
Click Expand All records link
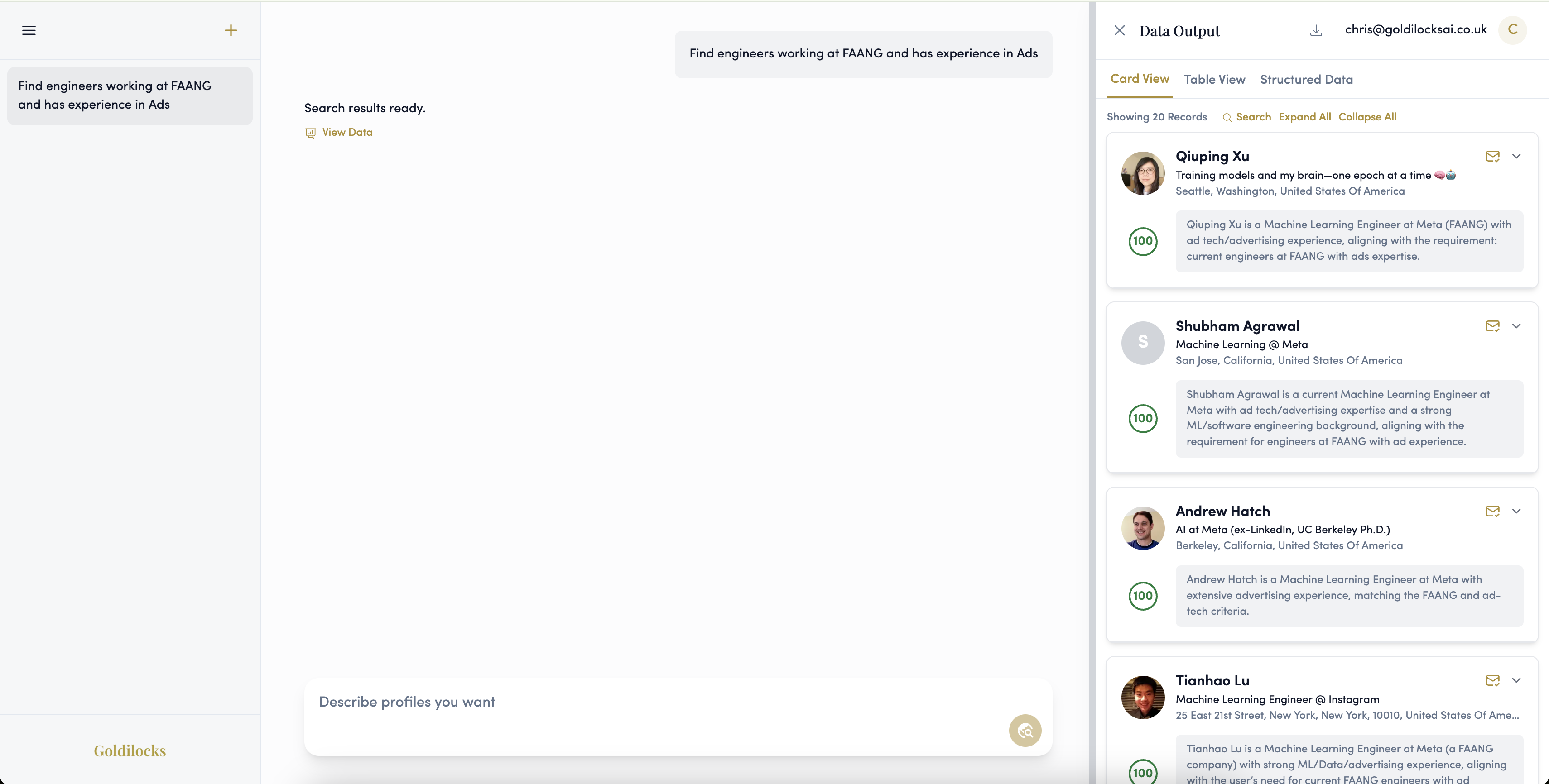point(1304,116)
